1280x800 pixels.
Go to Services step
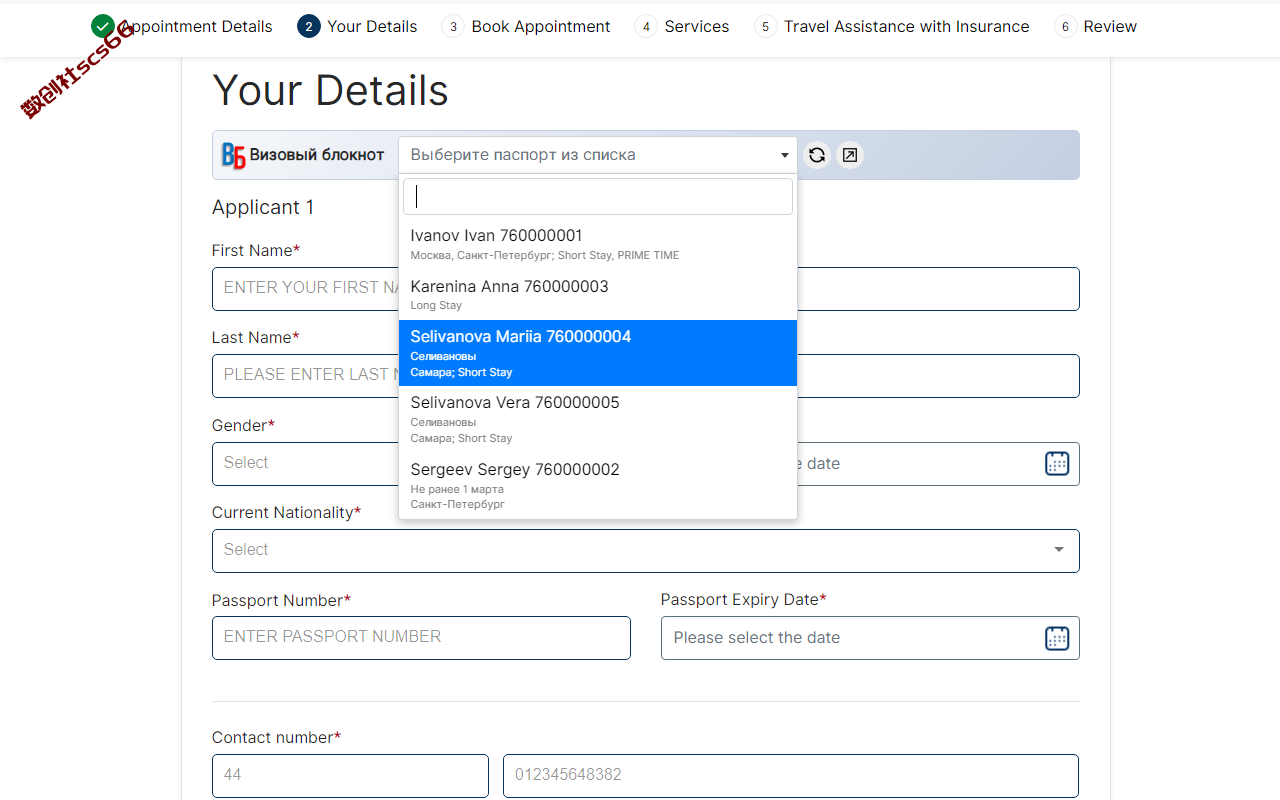click(x=682, y=27)
